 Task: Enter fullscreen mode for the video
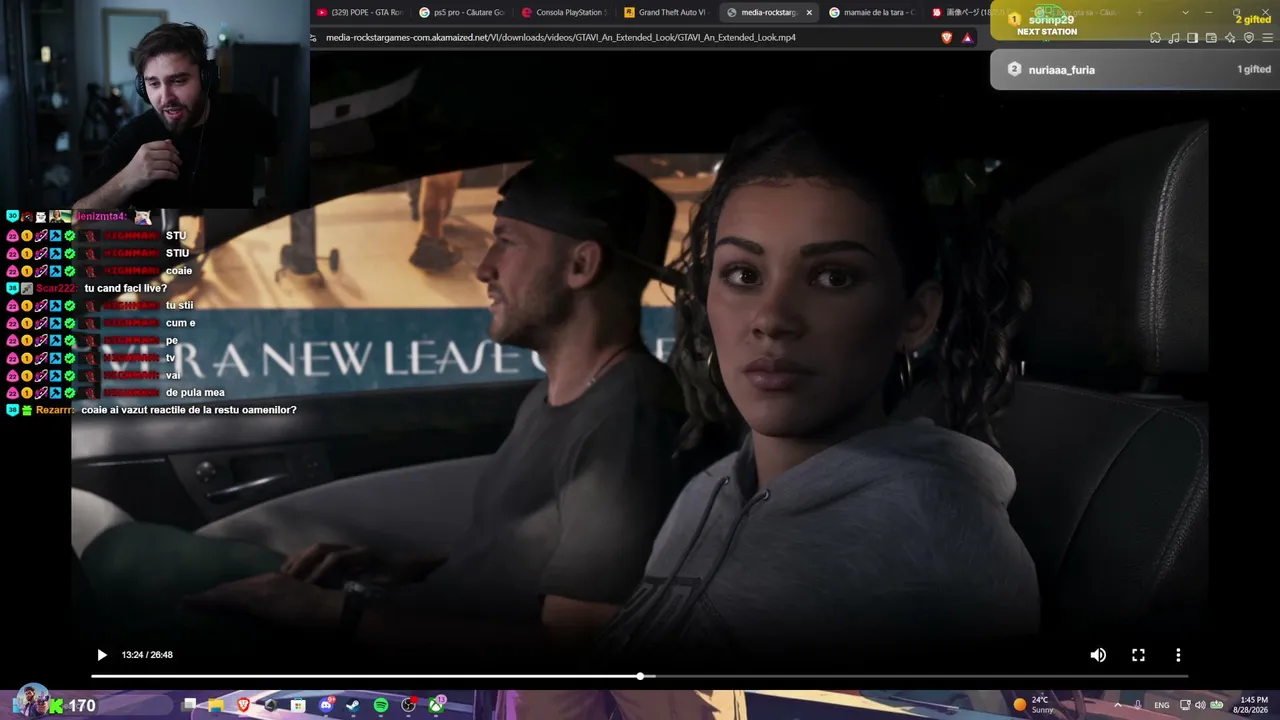point(1138,655)
